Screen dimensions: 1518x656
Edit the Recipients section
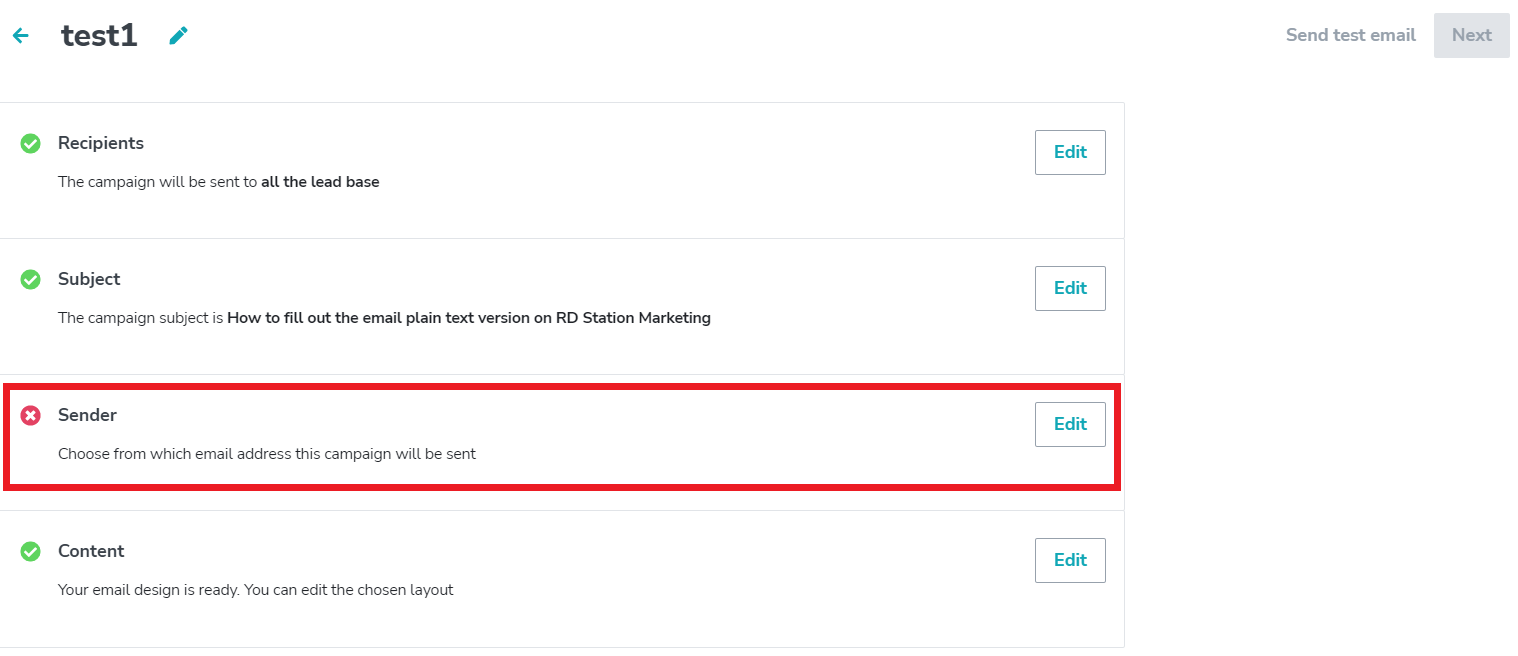tap(1070, 152)
